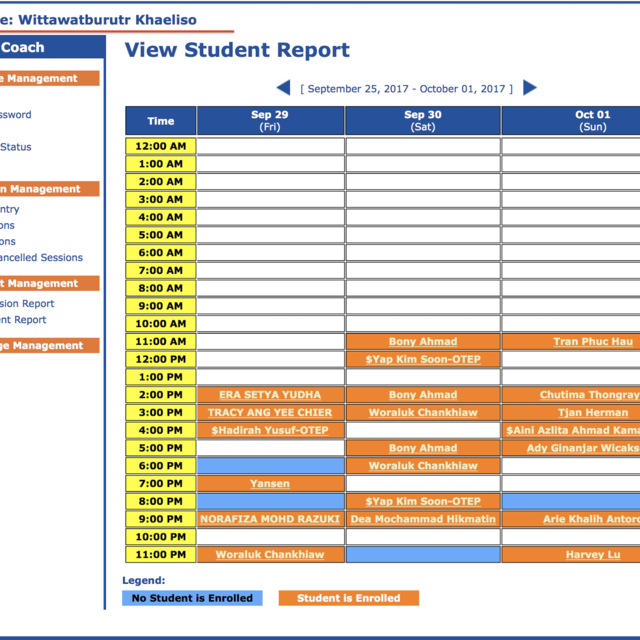Open $Hadirah Yusuf-OTEP link
The image size is (640, 640).
270,430
